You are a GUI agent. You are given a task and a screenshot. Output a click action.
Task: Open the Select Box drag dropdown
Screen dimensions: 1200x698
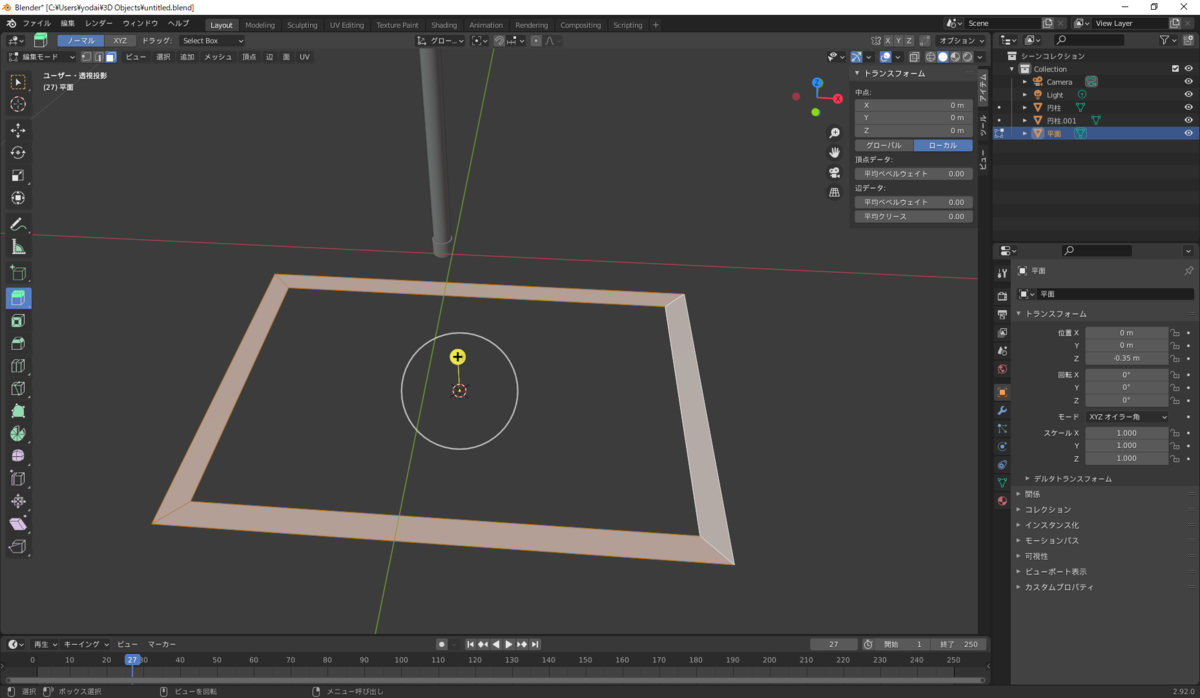(x=212, y=41)
